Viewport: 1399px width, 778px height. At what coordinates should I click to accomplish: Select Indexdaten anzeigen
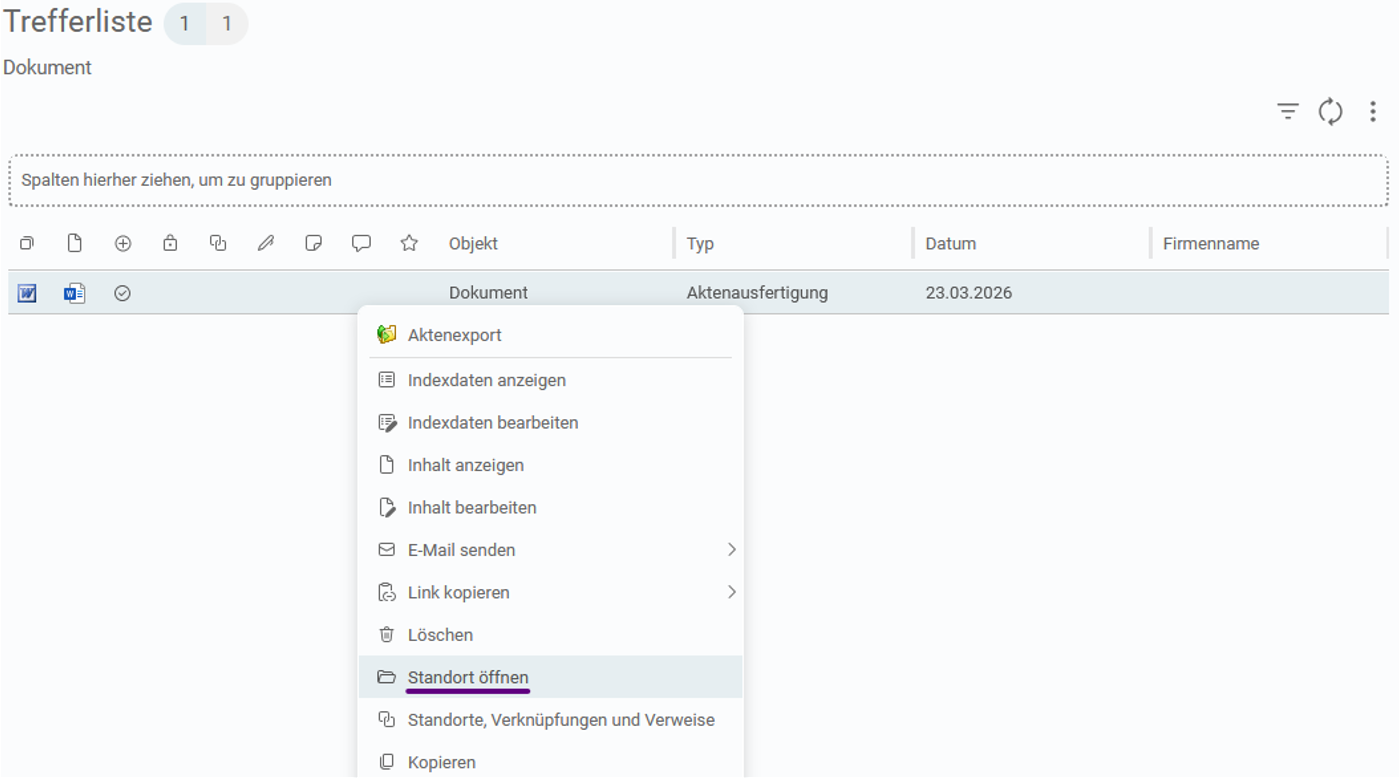(x=551, y=380)
